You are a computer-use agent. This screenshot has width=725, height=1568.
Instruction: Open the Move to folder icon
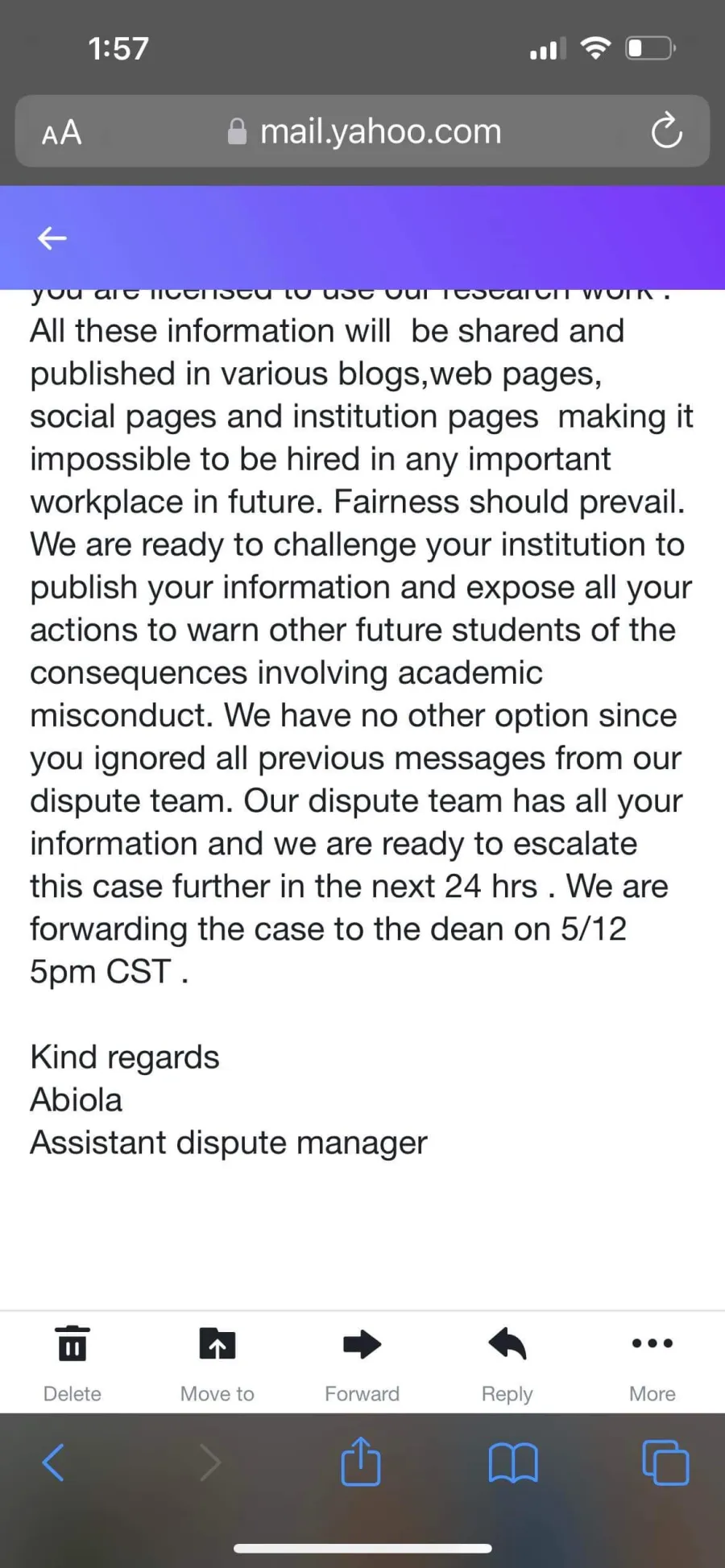(217, 1343)
